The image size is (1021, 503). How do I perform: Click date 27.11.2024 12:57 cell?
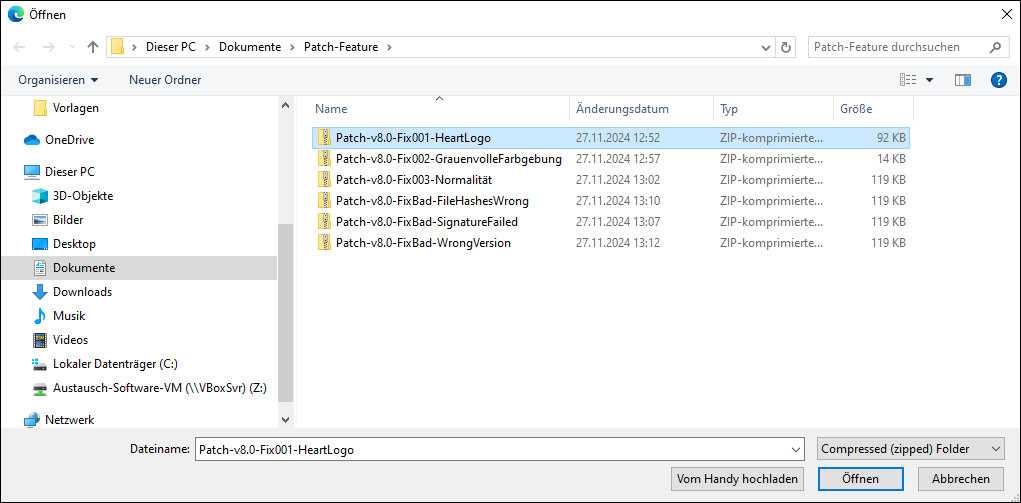[619, 158]
